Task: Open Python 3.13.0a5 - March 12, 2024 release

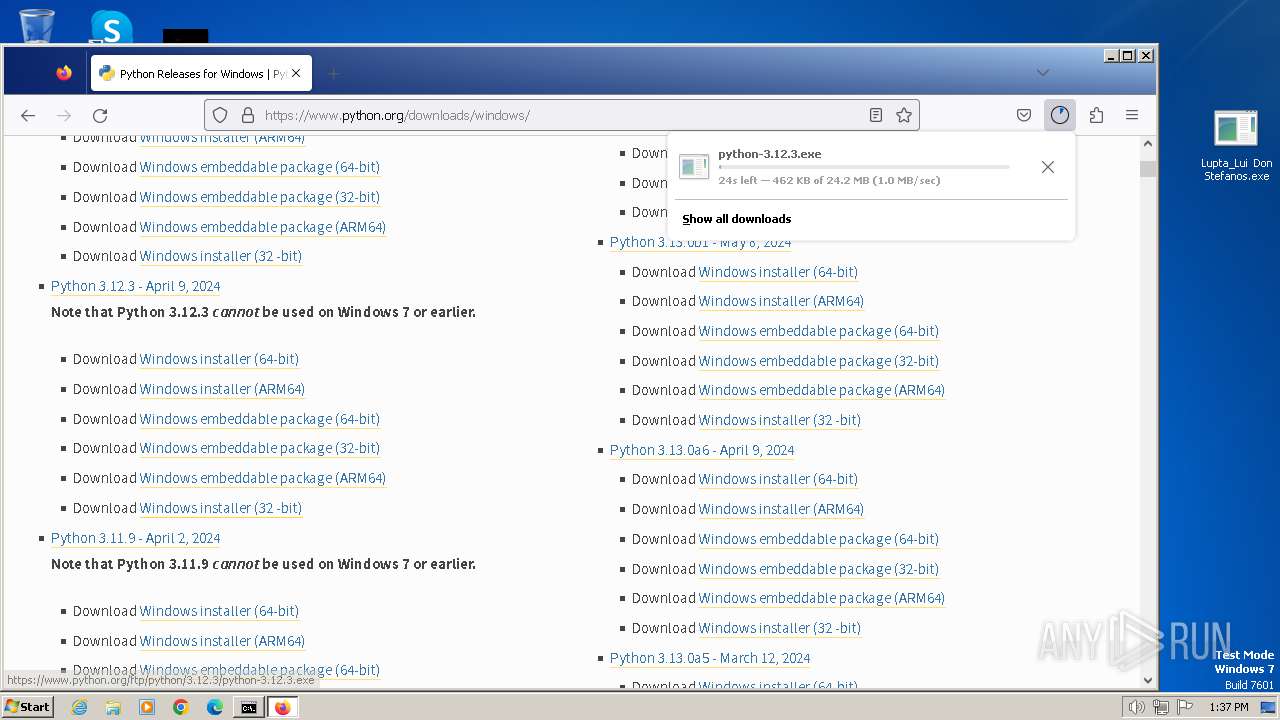Action: [710, 658]
